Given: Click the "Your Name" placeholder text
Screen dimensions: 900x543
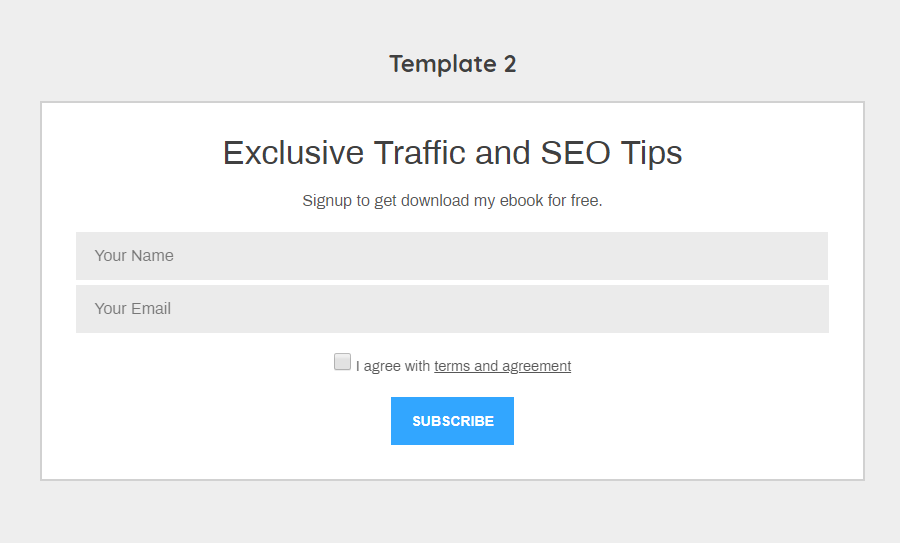Looking at the screenshot, I should (134, 256).
